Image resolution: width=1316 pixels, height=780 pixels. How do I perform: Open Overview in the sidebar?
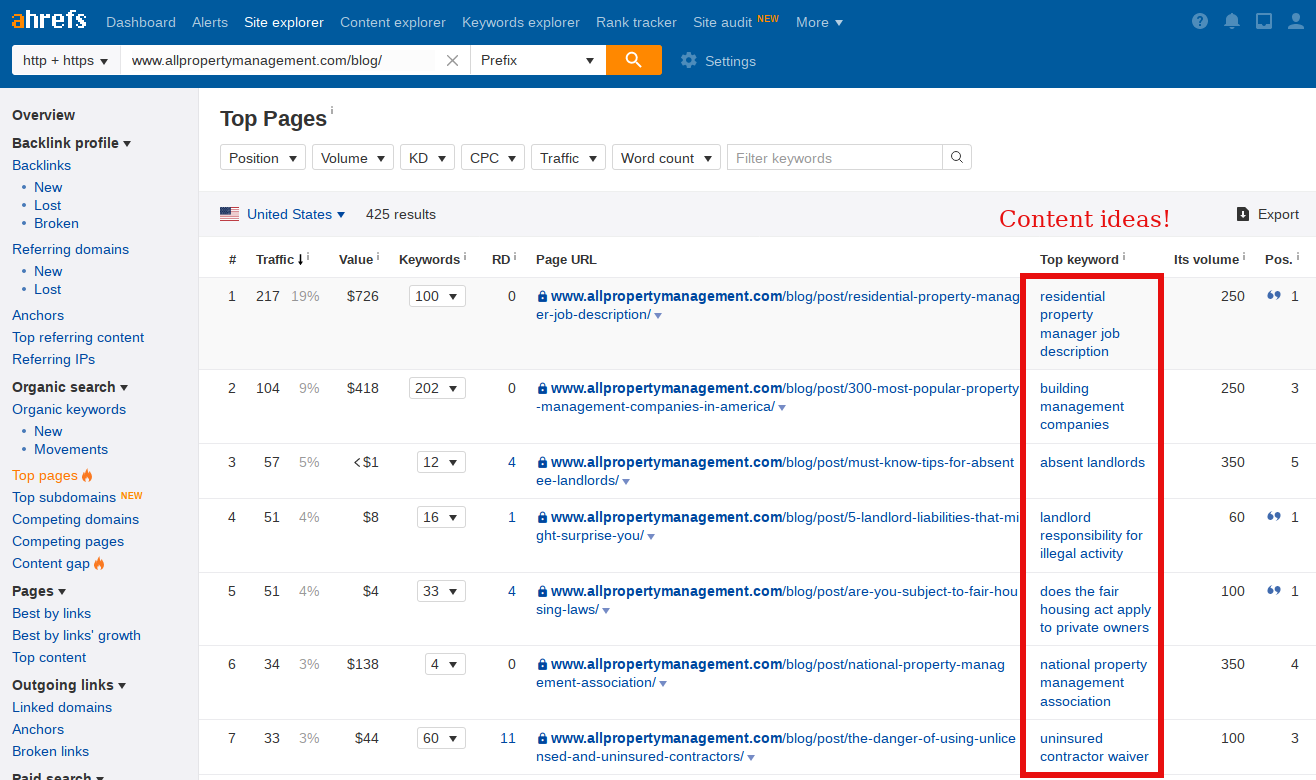[43, 115]
